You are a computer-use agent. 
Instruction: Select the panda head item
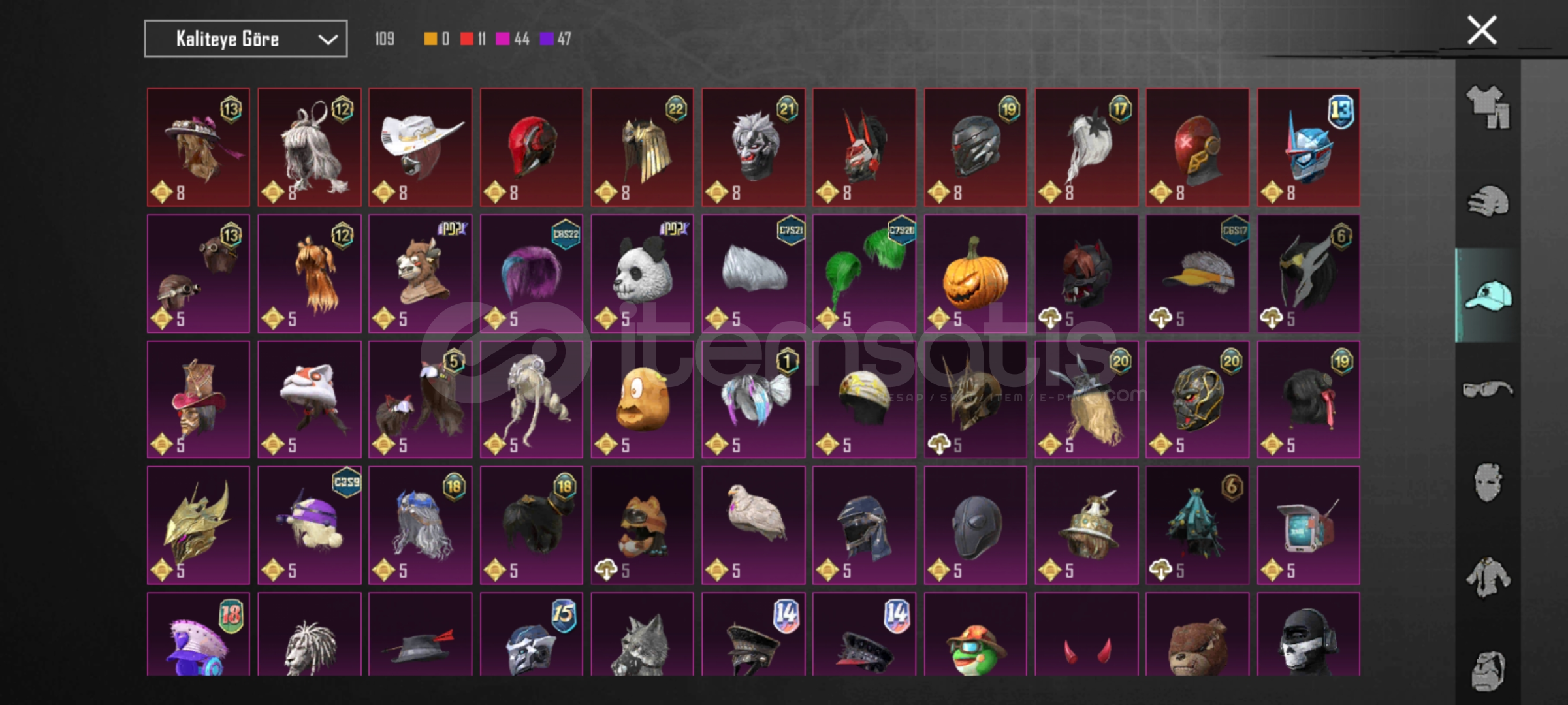point(642,274)
